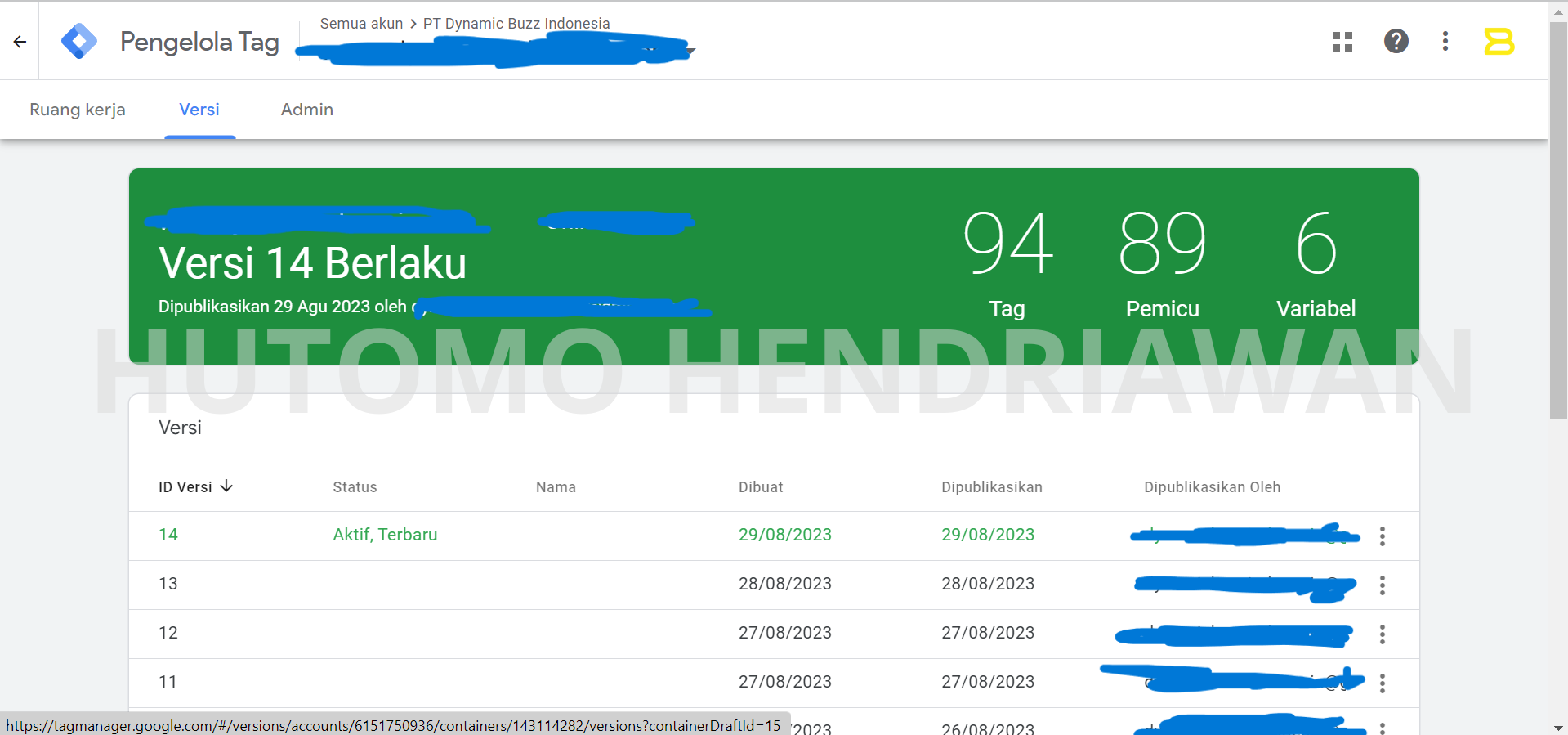Open the Admin tab
This screenshot has width=1568, height=735.
(307, 110)
